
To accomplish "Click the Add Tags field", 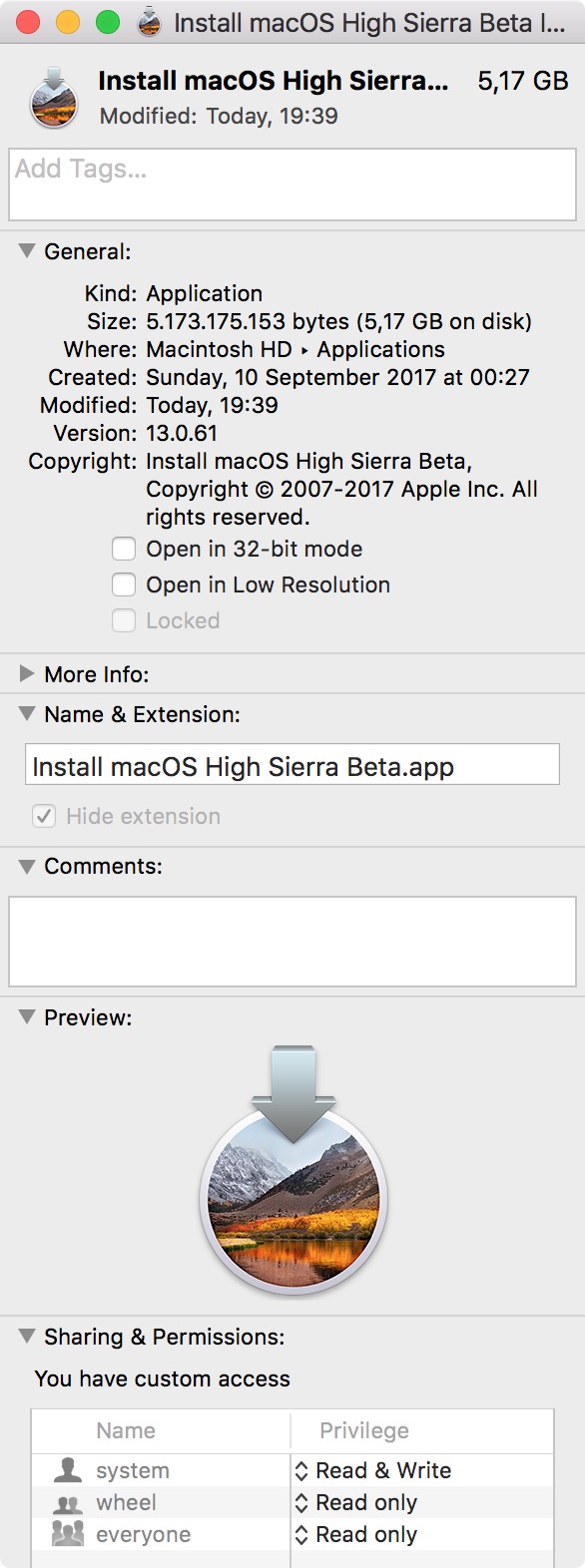I will point(292,185).
